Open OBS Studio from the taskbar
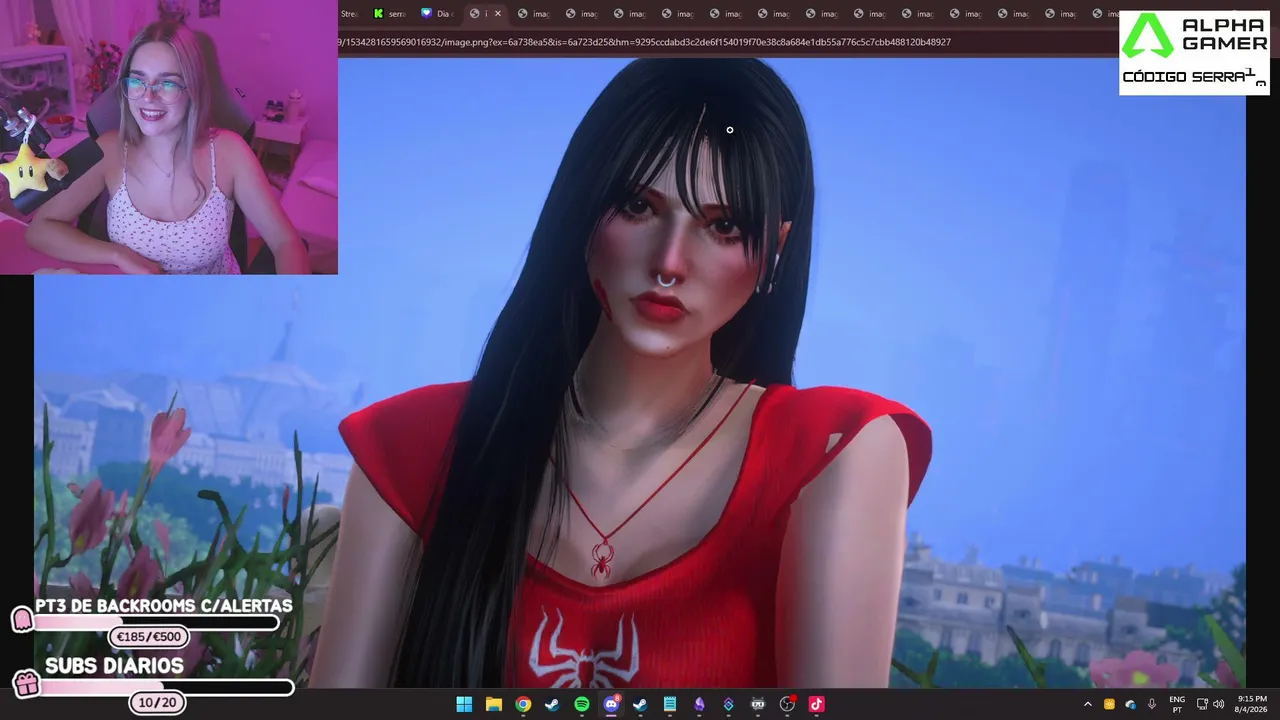This screenshot has width=1280, height=720. [x=787, y=704]
